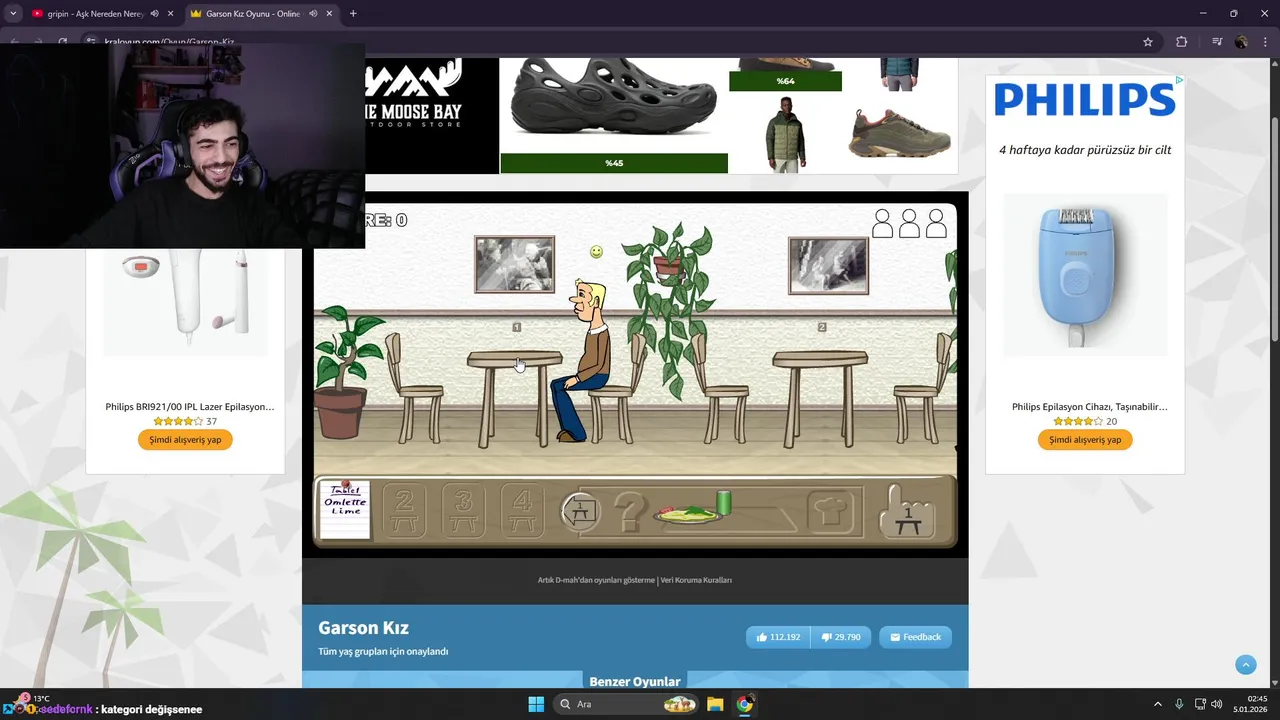Open the media control icon in the toolbar
The width and height of the screenshot is (1280, 720).
[x=1217, y=42]
